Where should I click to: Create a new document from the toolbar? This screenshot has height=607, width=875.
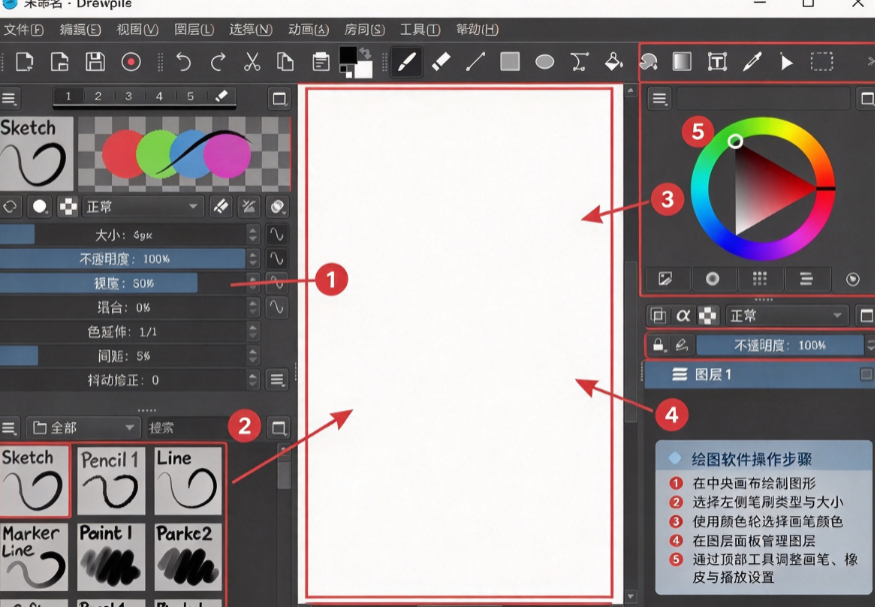pyautogui.click(x=24, y=61)
